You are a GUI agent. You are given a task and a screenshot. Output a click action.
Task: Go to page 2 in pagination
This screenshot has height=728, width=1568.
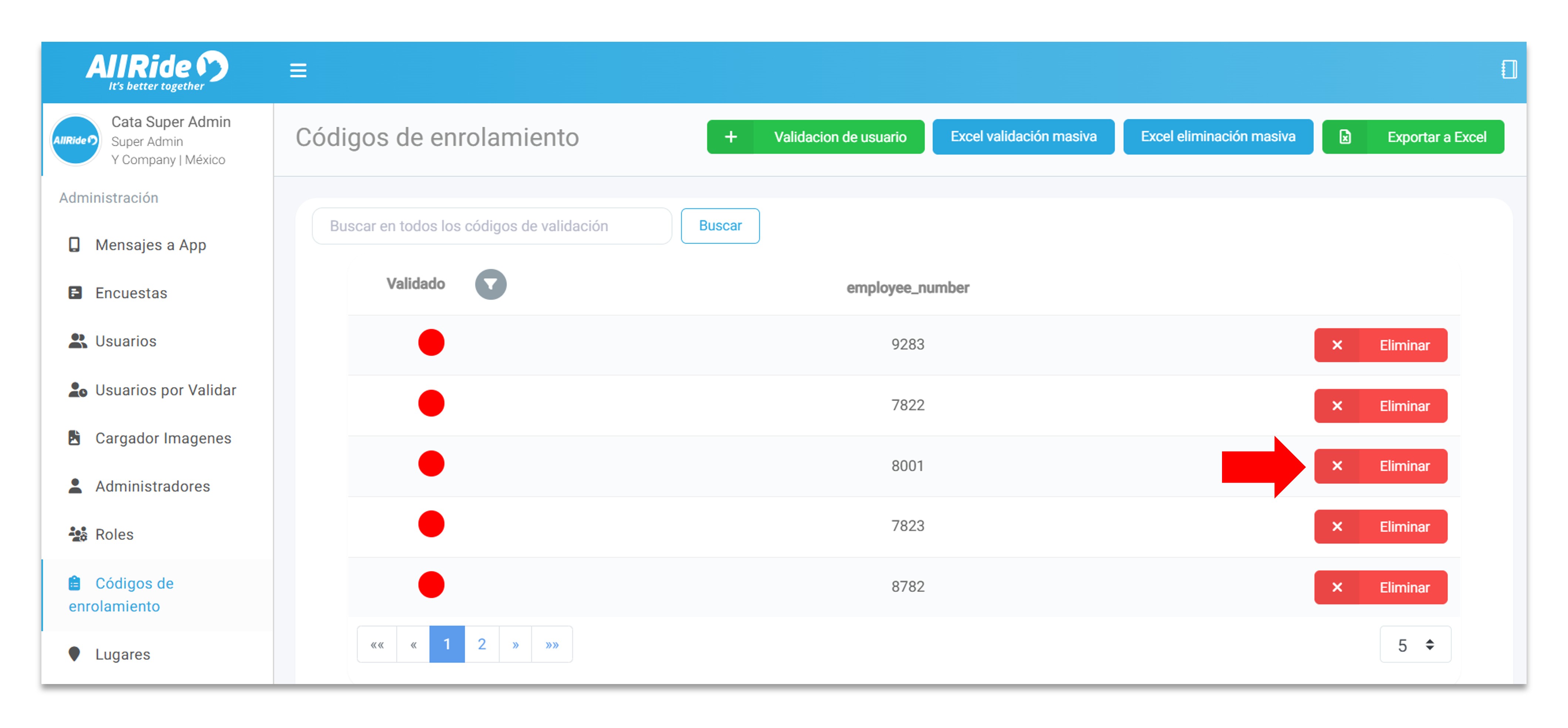[482, 644]
